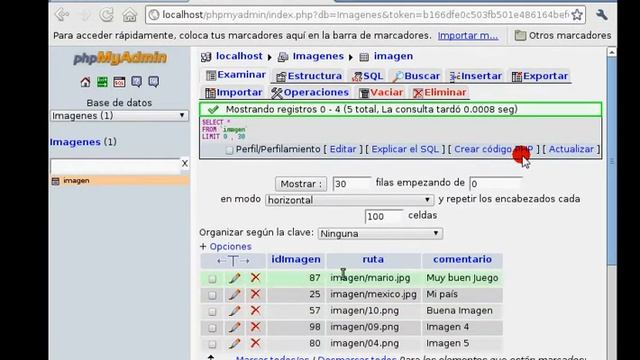The height and width of the screenshot is (360, 640).
Task: Open the browser wrench settings menu
Action: (602, 15)
